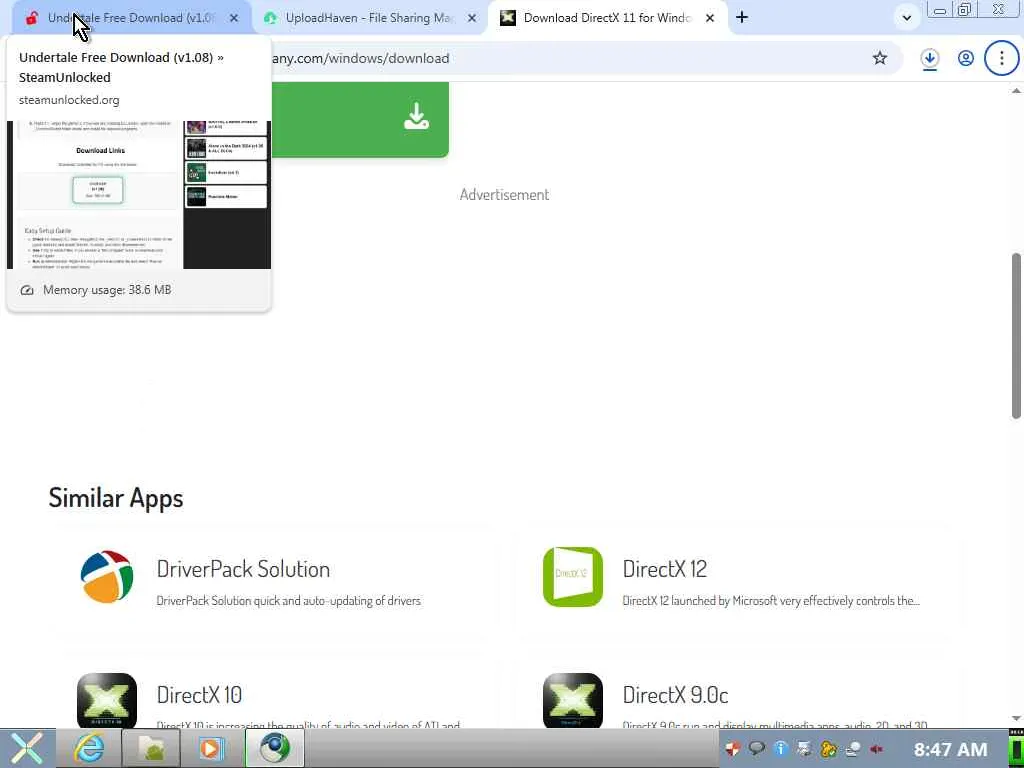The image size is (1024, 768).
Task: Open the DriverPack Solution app link
Action: click(243, 569)
